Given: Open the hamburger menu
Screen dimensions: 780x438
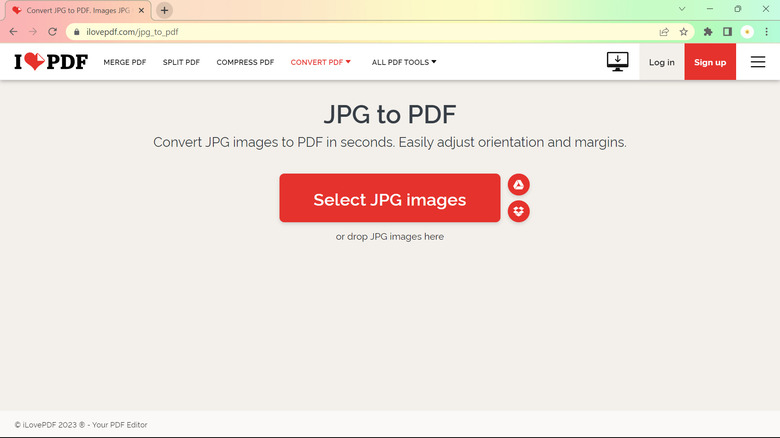Looking at the screenshot, I should (758, 62).
